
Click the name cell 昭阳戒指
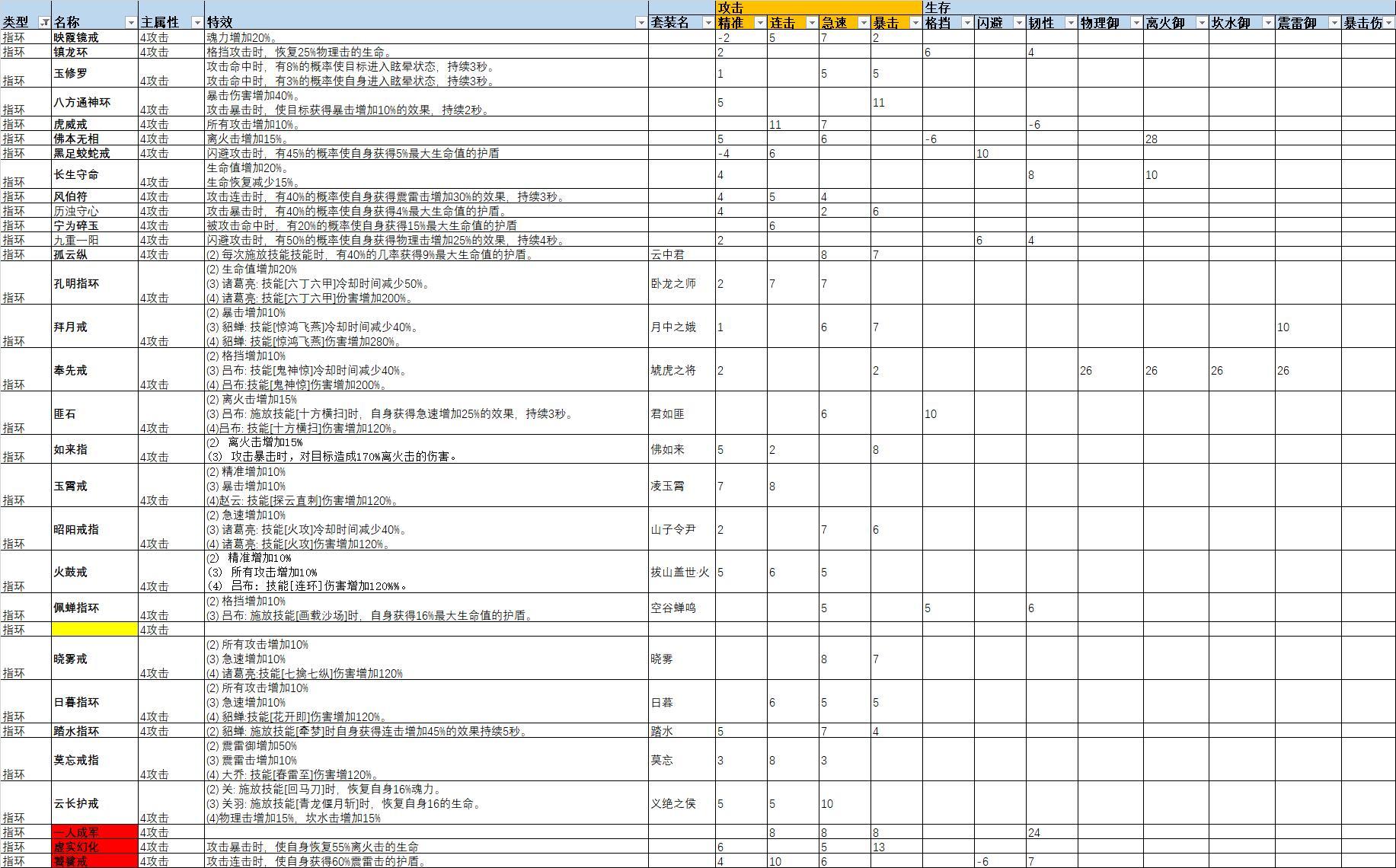click(94, 529)
